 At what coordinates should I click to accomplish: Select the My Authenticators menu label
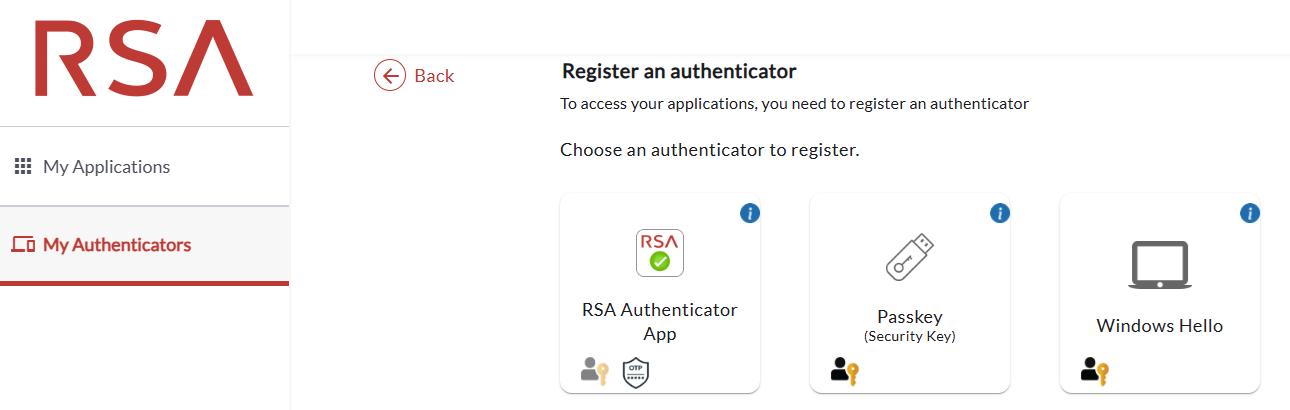[117, 245]
